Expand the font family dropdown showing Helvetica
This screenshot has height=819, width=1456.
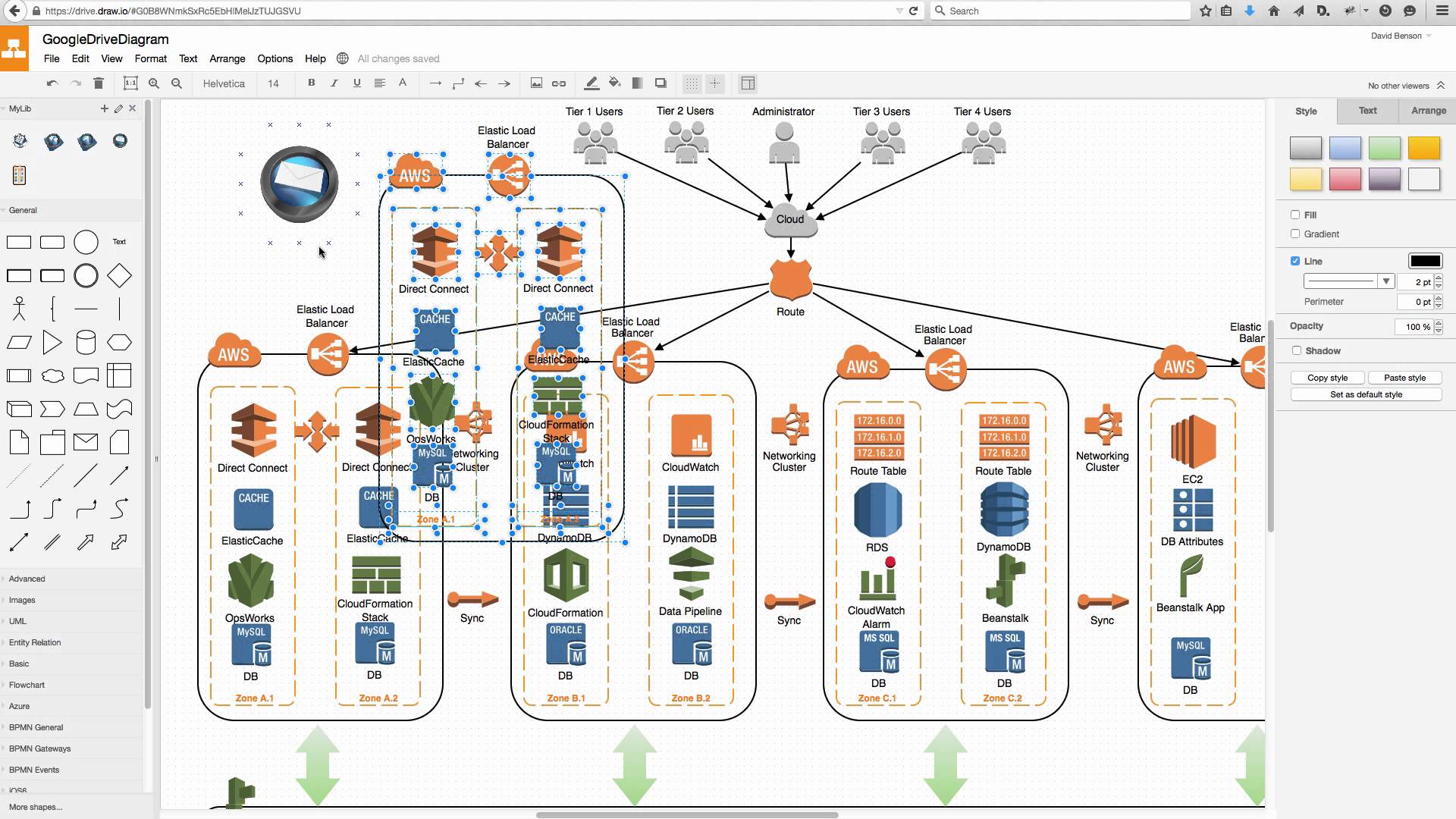coord(224,83)
